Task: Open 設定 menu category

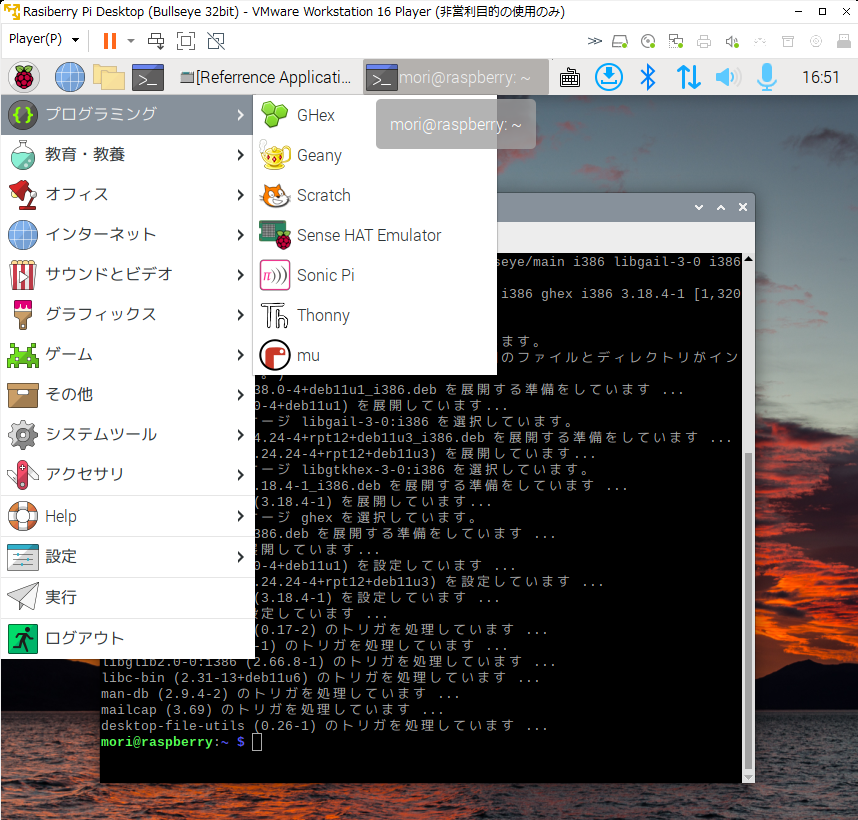Action: tap(127, 557)
